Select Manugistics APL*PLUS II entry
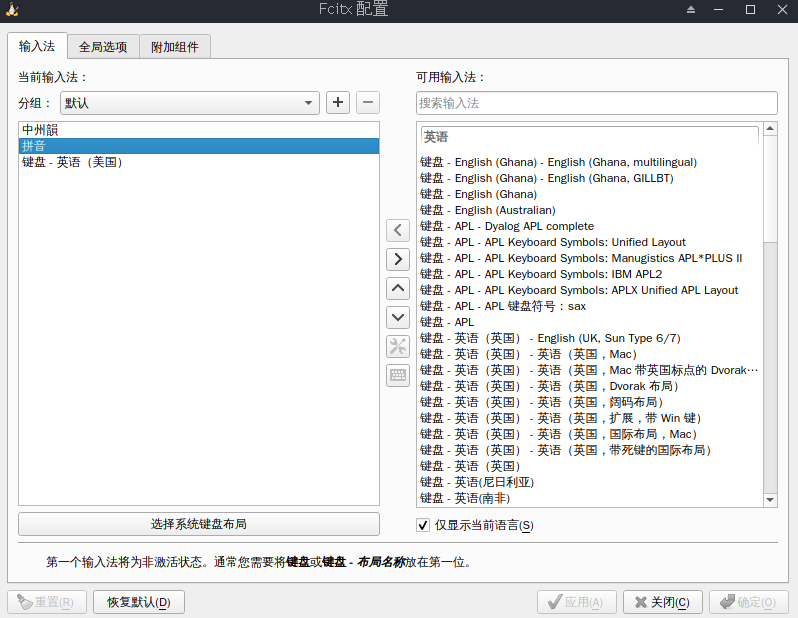This screenshot has width=798, height=618. [x=590, y=258]
